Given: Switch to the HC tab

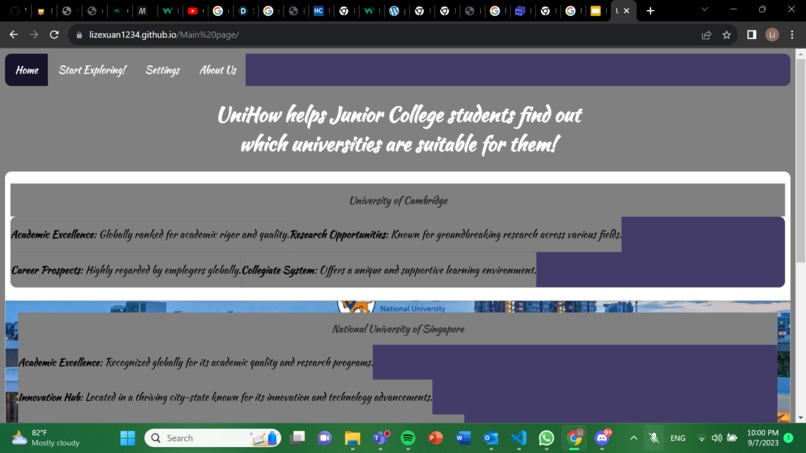Looking at the screenshot, I should click(319, 11).
